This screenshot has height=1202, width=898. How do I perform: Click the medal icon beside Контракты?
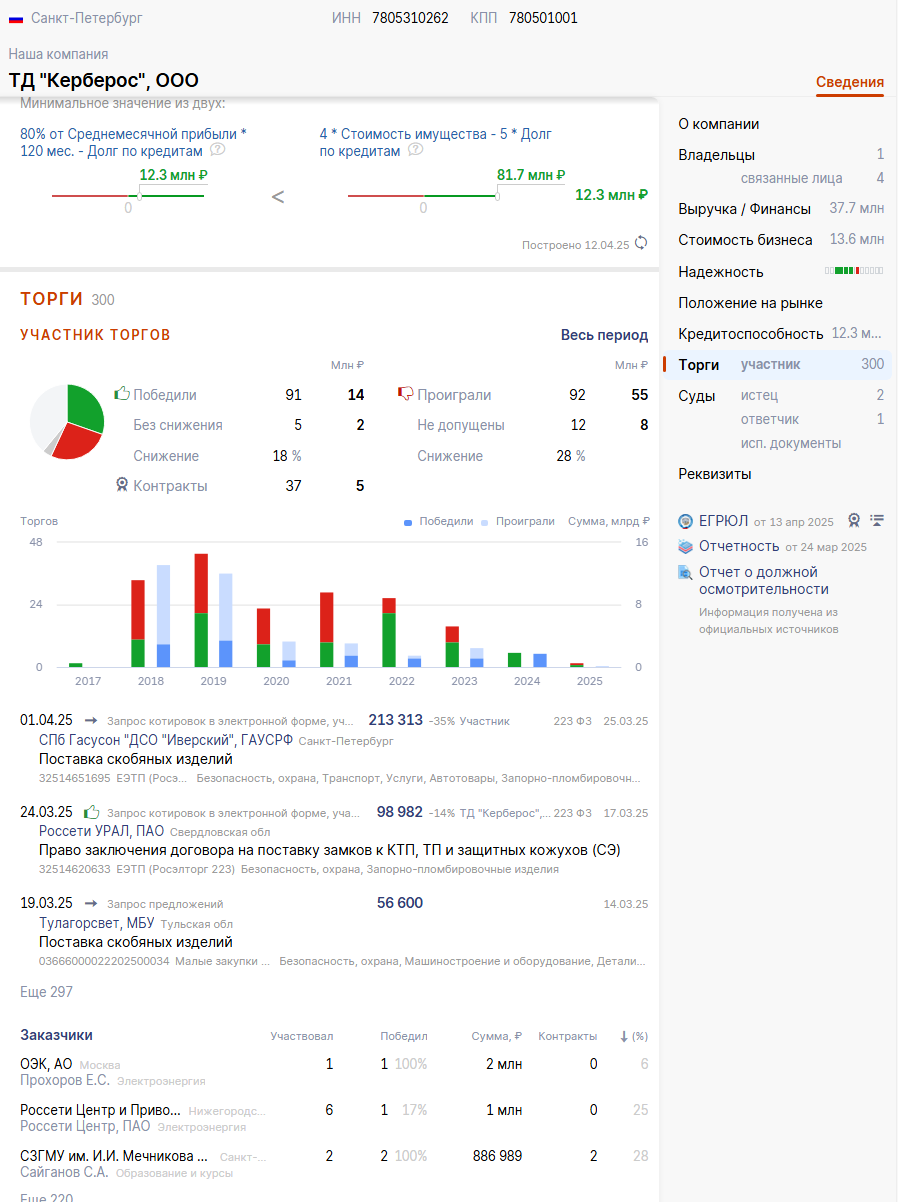122,485
